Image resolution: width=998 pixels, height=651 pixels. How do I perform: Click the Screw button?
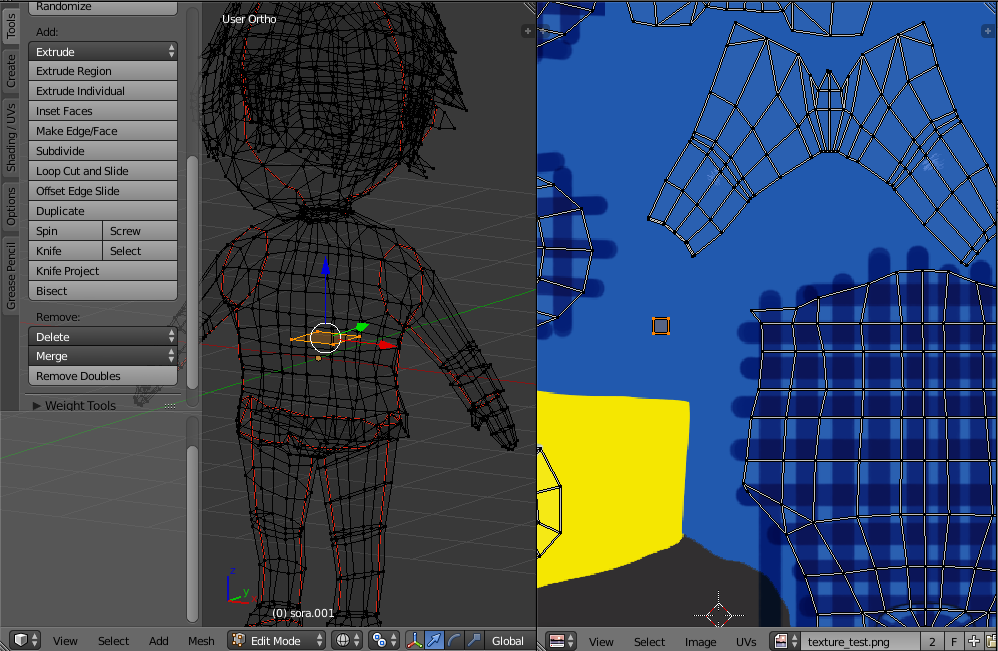pyautogui.click(x=140, y=231)
